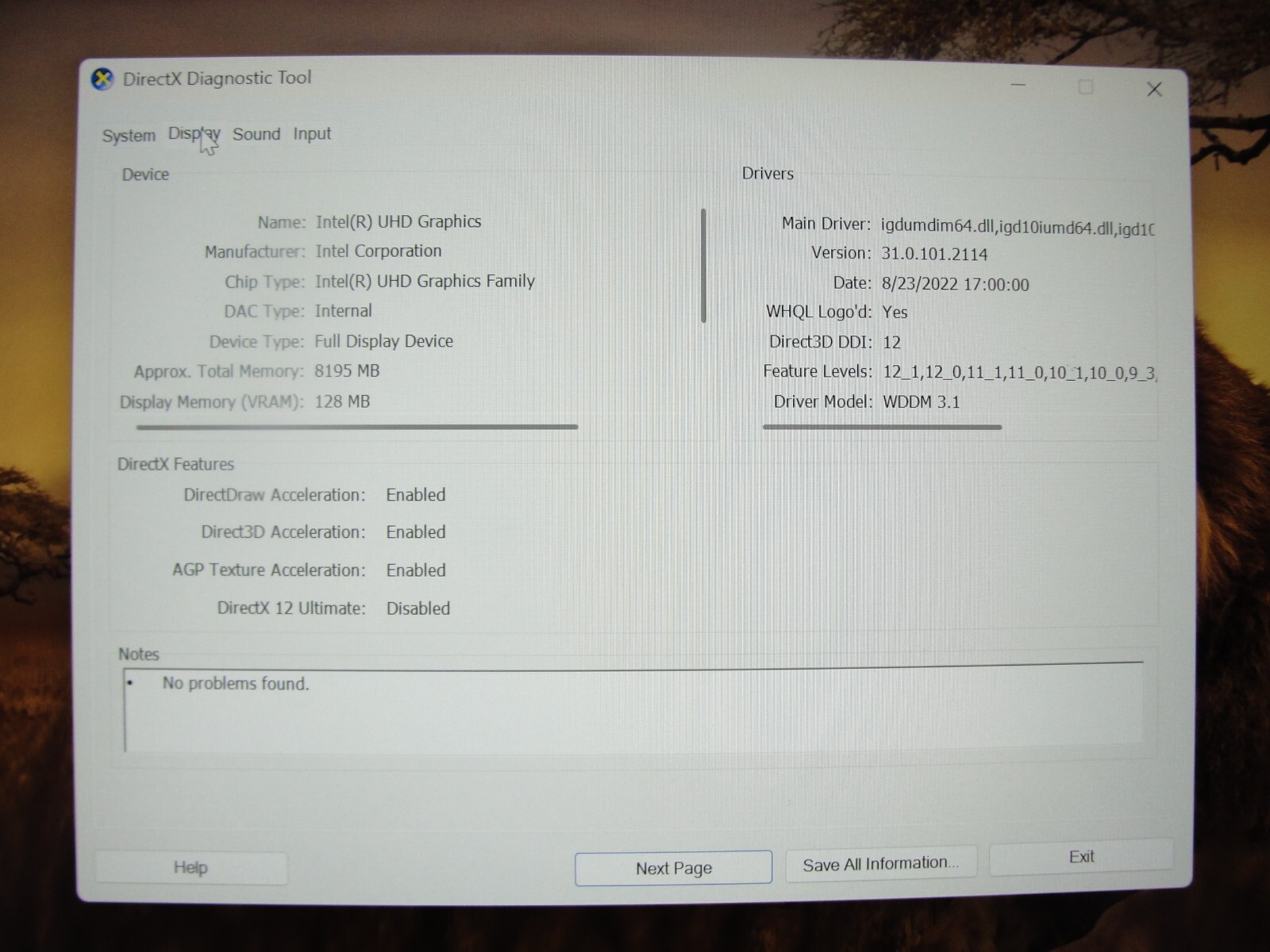The width and height of the screenshot is (1270, 952).
Task: Click Direct3D Acceleration 'Enabled' value
Action: click(x=416, y=532)
